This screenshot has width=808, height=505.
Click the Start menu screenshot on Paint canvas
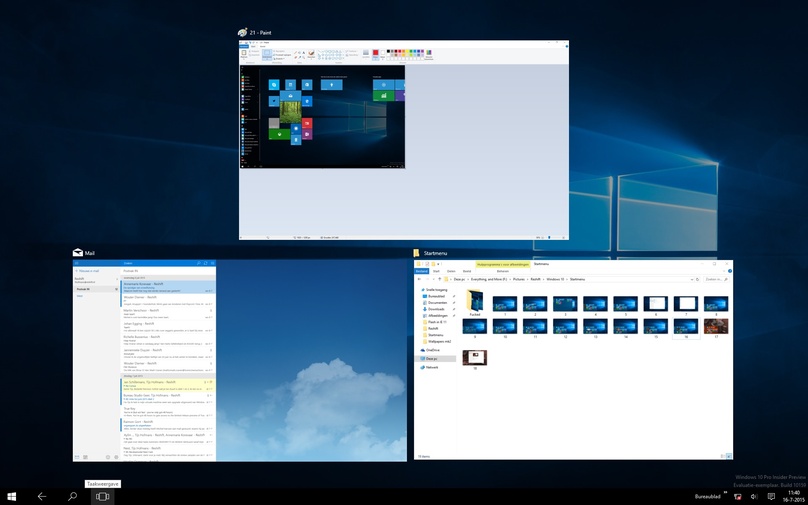pyautogui.click(x=322, y=116)
